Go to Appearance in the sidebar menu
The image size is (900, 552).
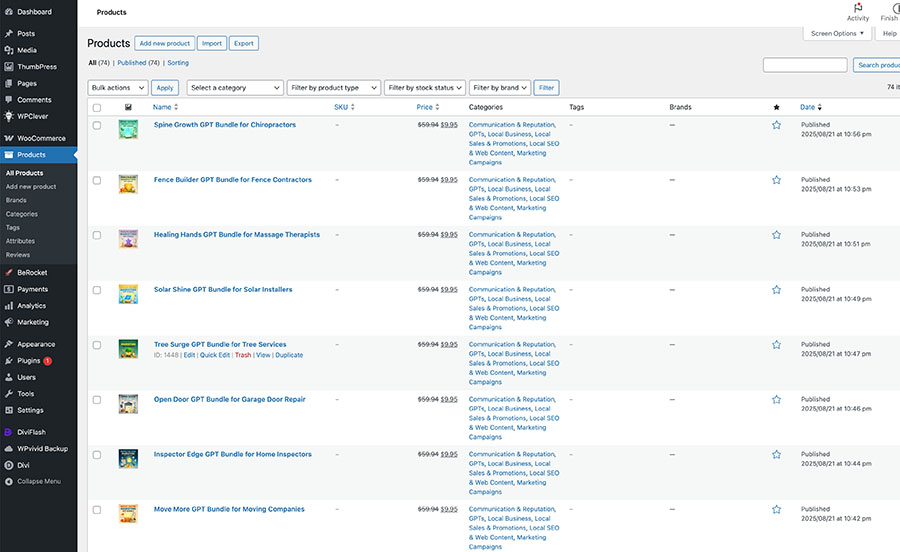coord(36,344)
